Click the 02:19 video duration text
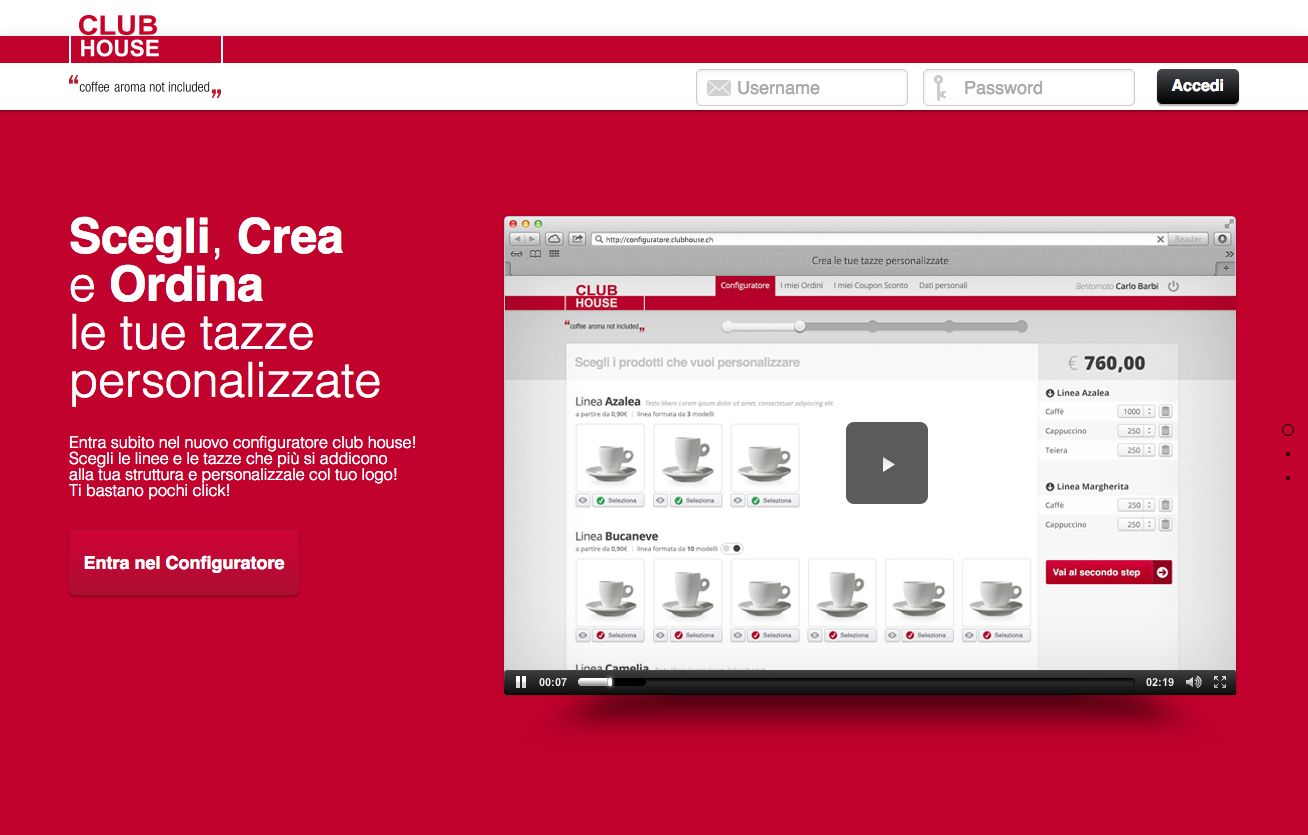The image size is (1308, 835). (1160, 682)
